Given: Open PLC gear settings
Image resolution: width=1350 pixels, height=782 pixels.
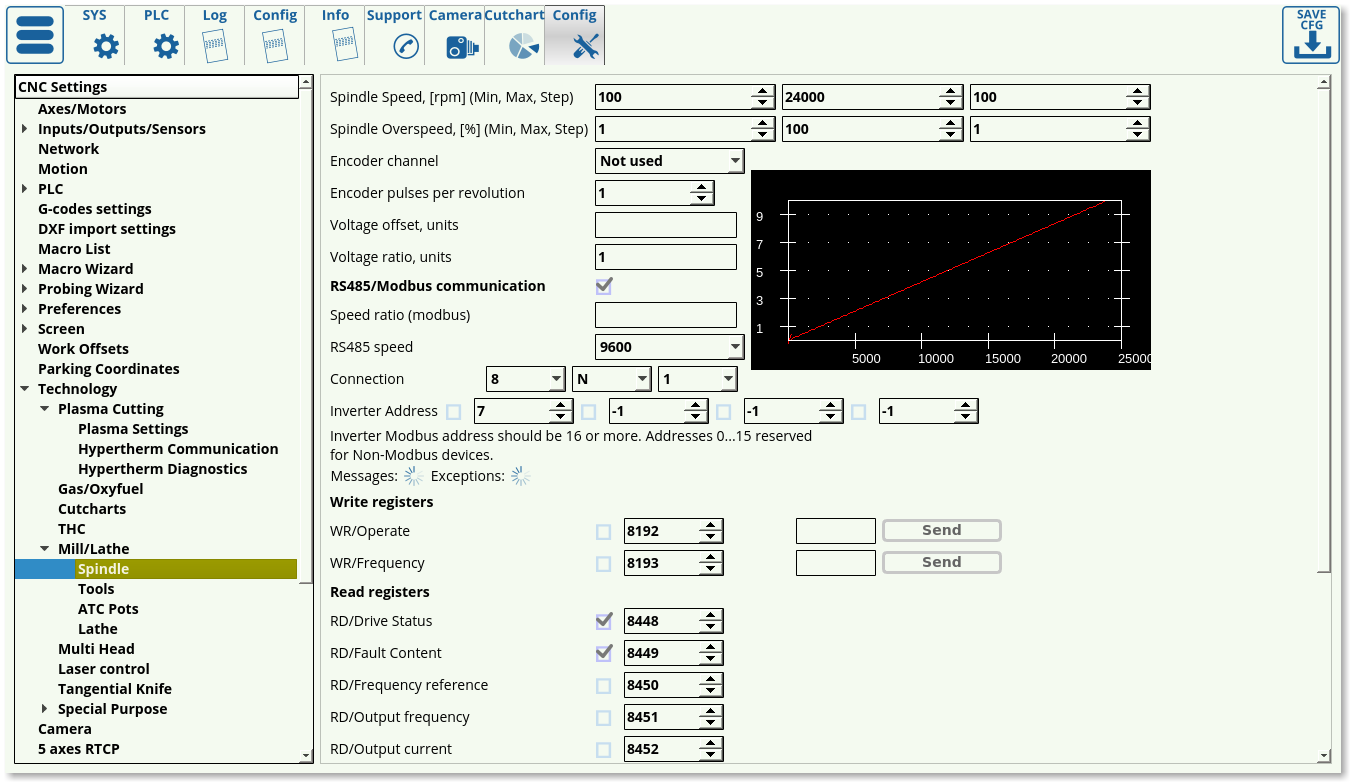Looking at the screenshot, I should tap(166, 46).
